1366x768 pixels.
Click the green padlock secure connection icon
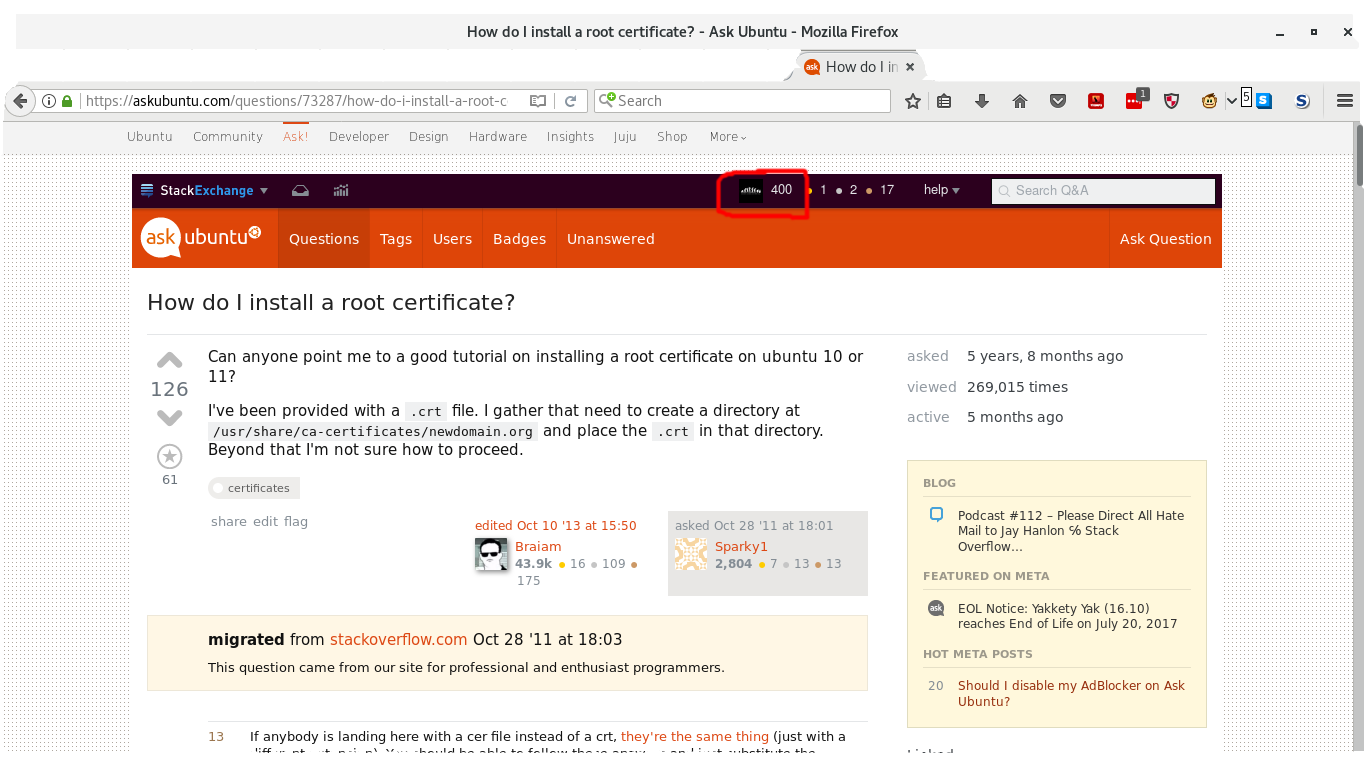coord(68,101)
